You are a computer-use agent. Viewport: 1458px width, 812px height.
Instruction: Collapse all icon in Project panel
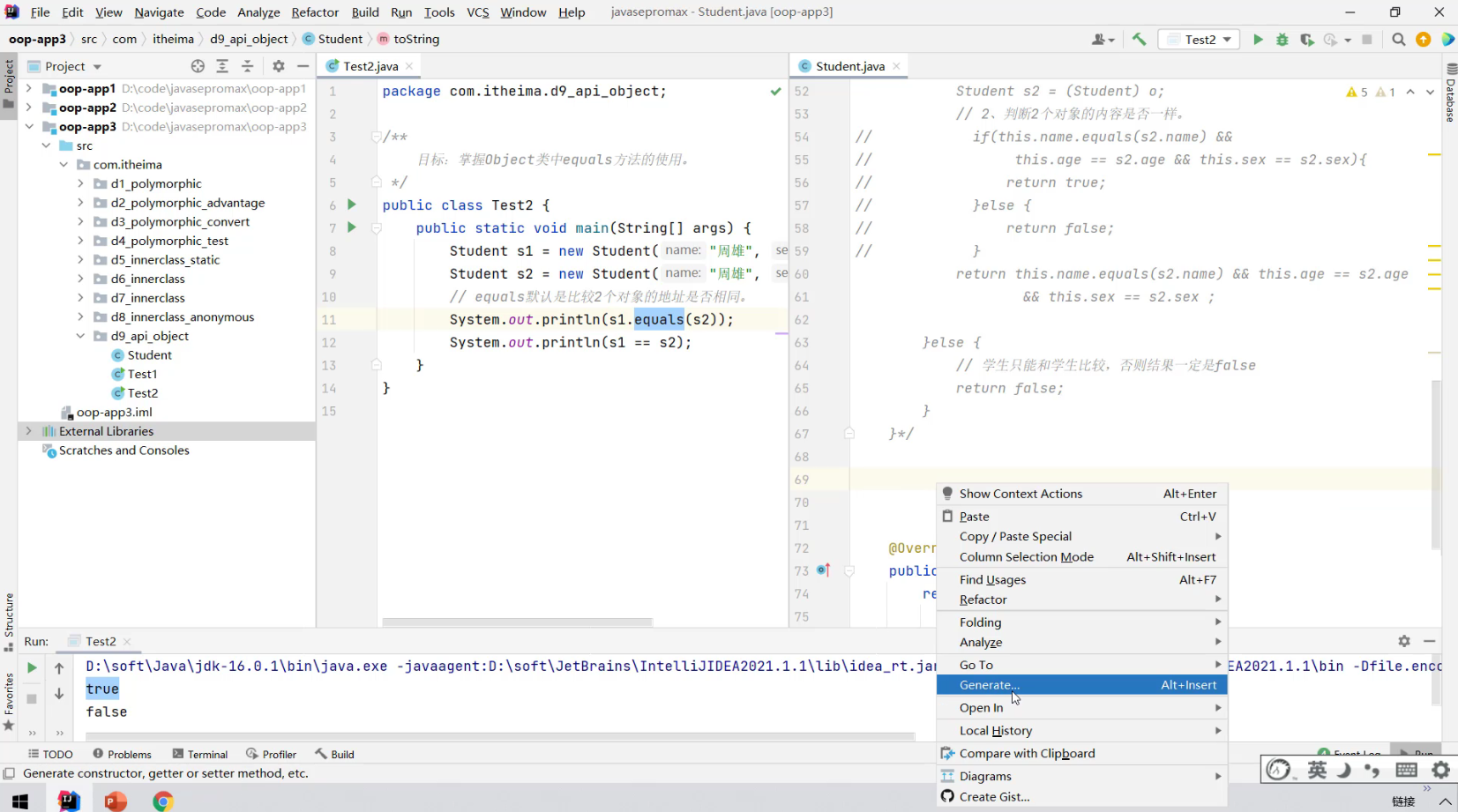[x=247, y=66]
